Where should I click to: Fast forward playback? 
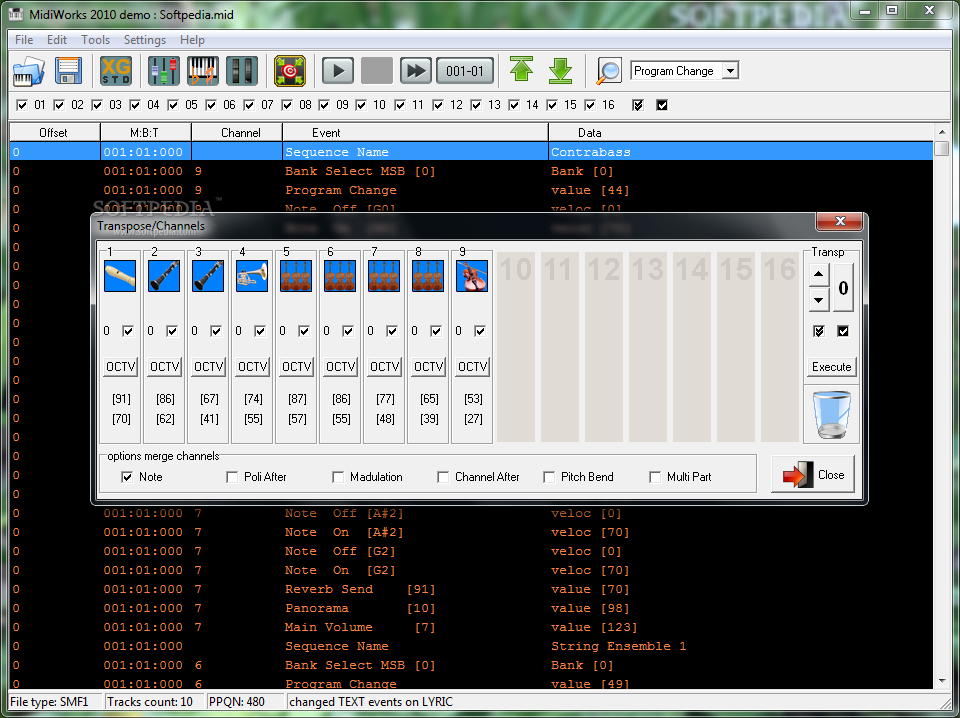pos(416,71)
